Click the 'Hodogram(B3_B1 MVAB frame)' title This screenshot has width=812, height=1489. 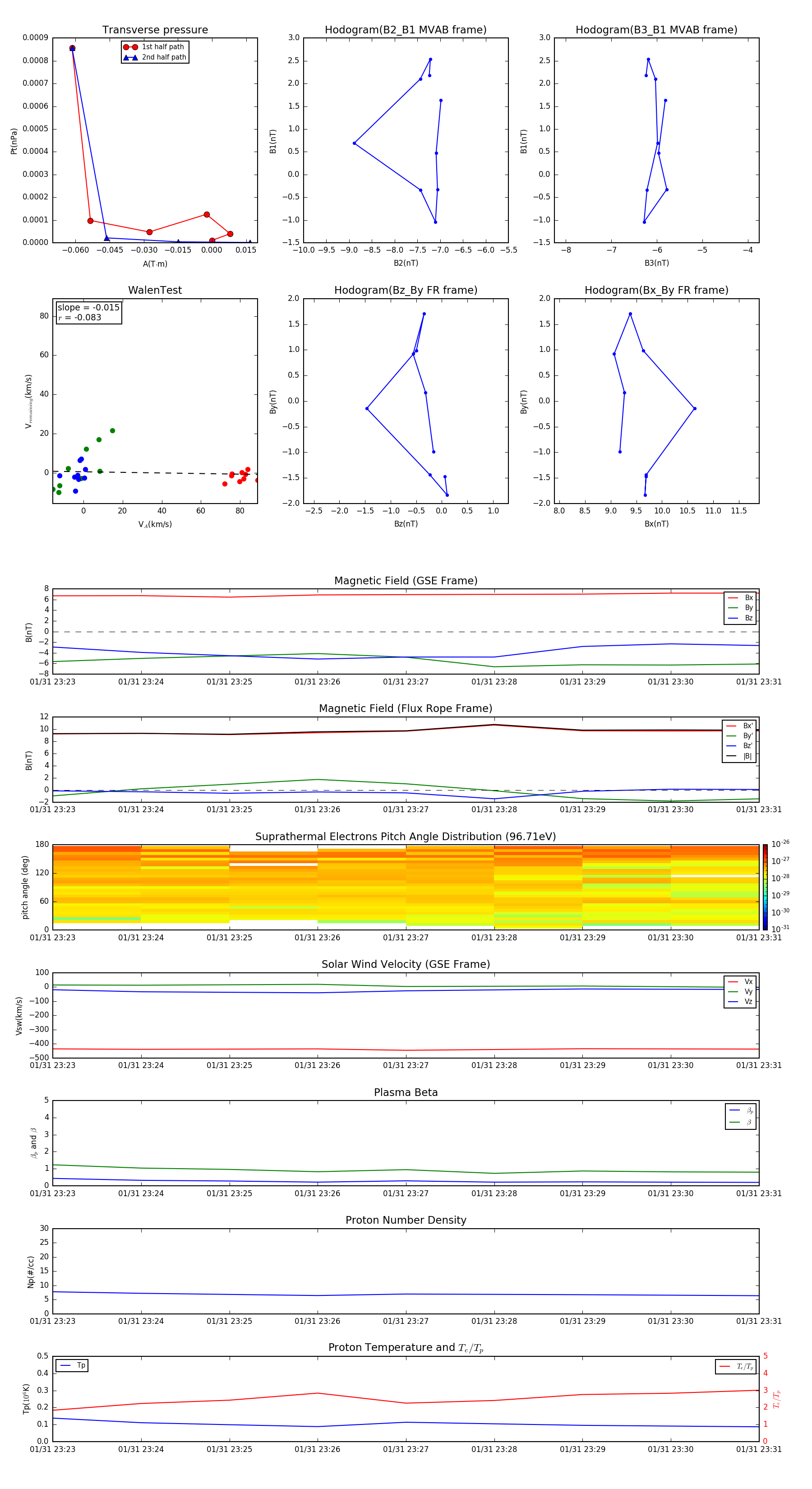[x=656, y=30]
